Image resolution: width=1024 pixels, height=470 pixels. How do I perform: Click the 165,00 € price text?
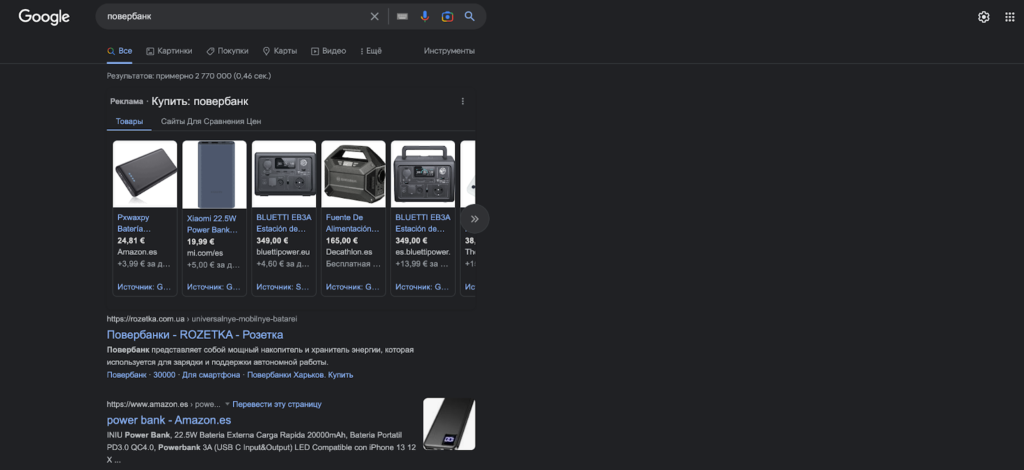(x=342, y=241)
